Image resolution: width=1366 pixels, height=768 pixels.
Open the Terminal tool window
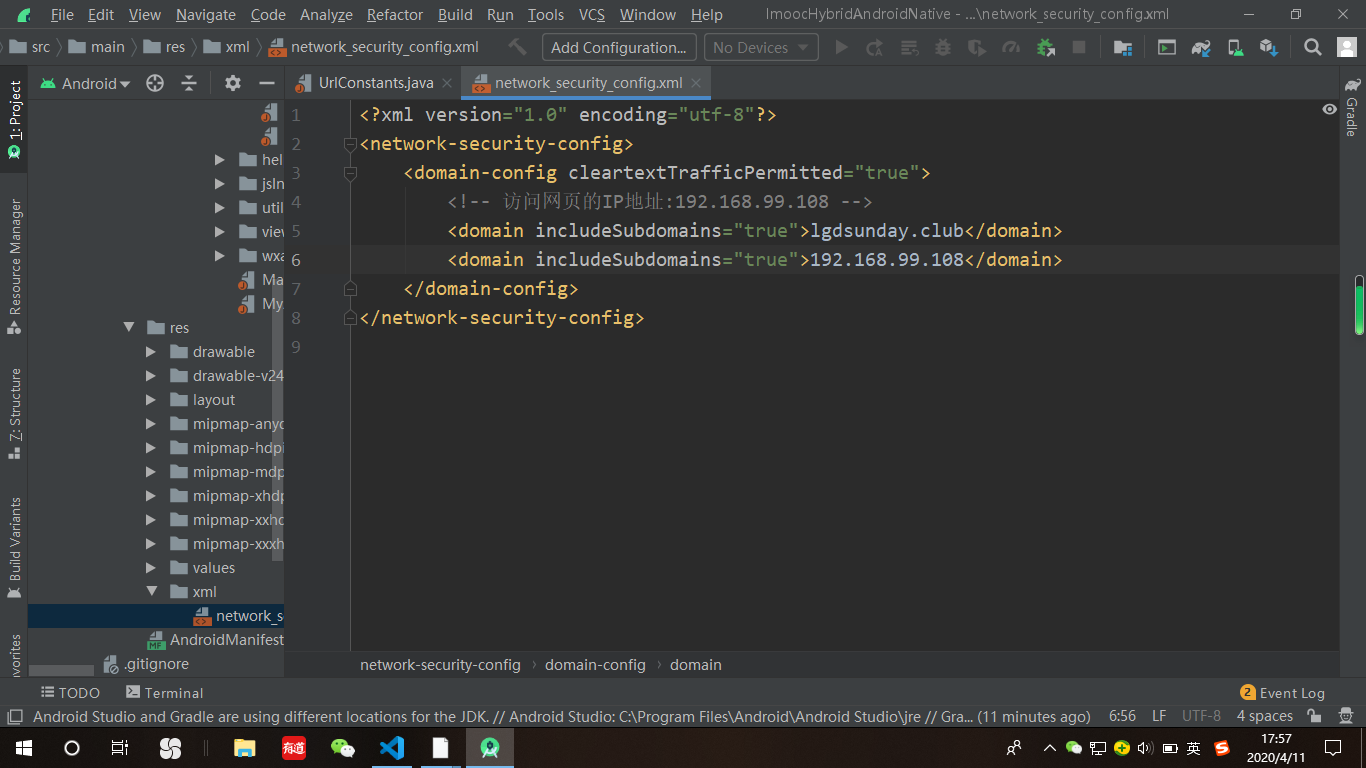(164, 692)
